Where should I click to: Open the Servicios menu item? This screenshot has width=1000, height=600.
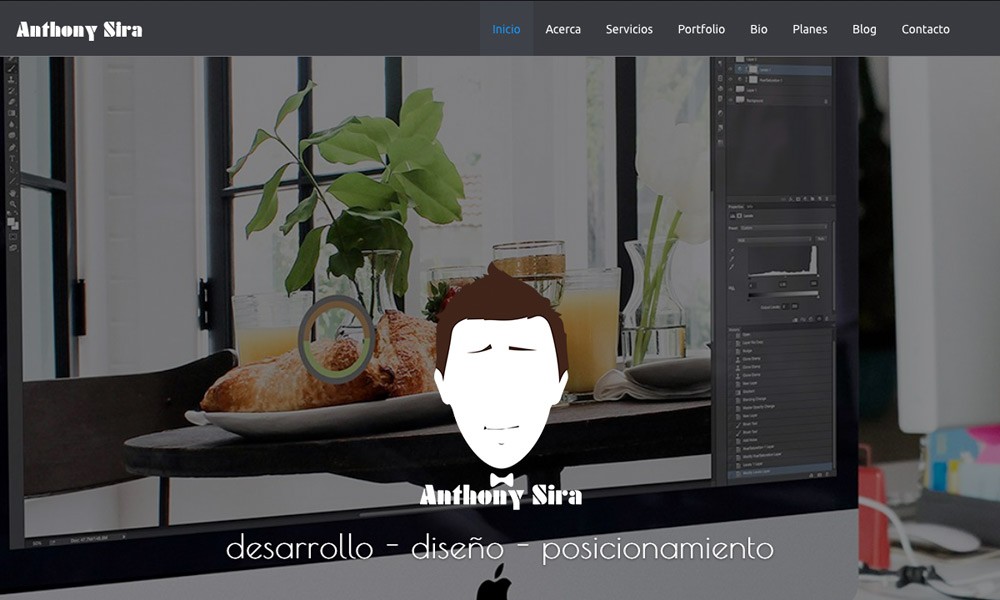tap(629, 29)
